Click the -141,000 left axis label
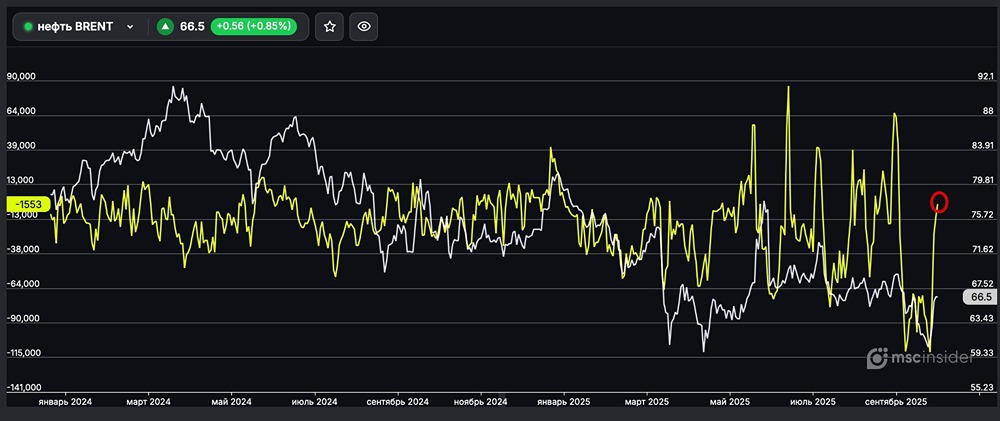 [22, 387]
